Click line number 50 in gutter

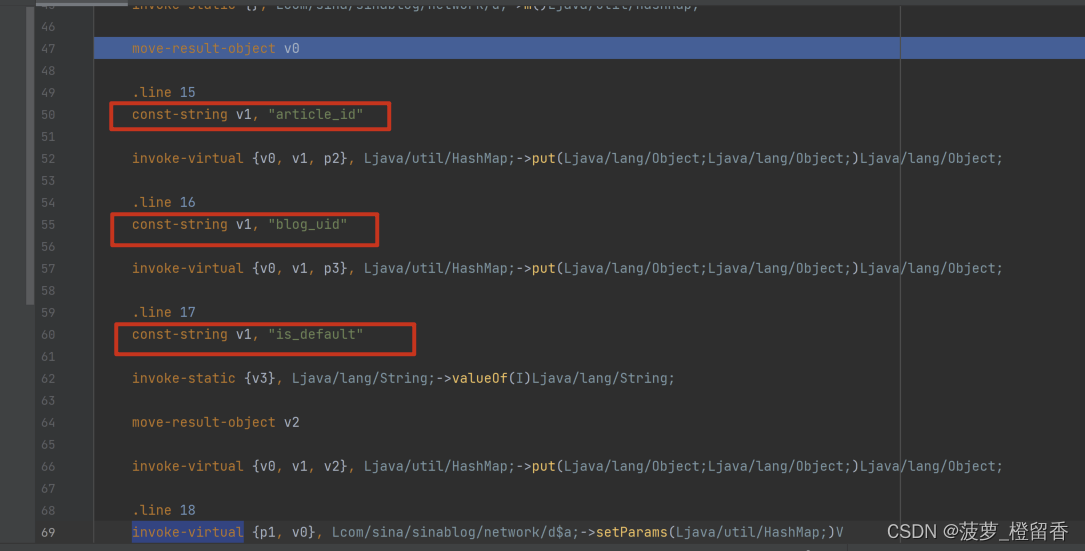click(x=48, y=115)
